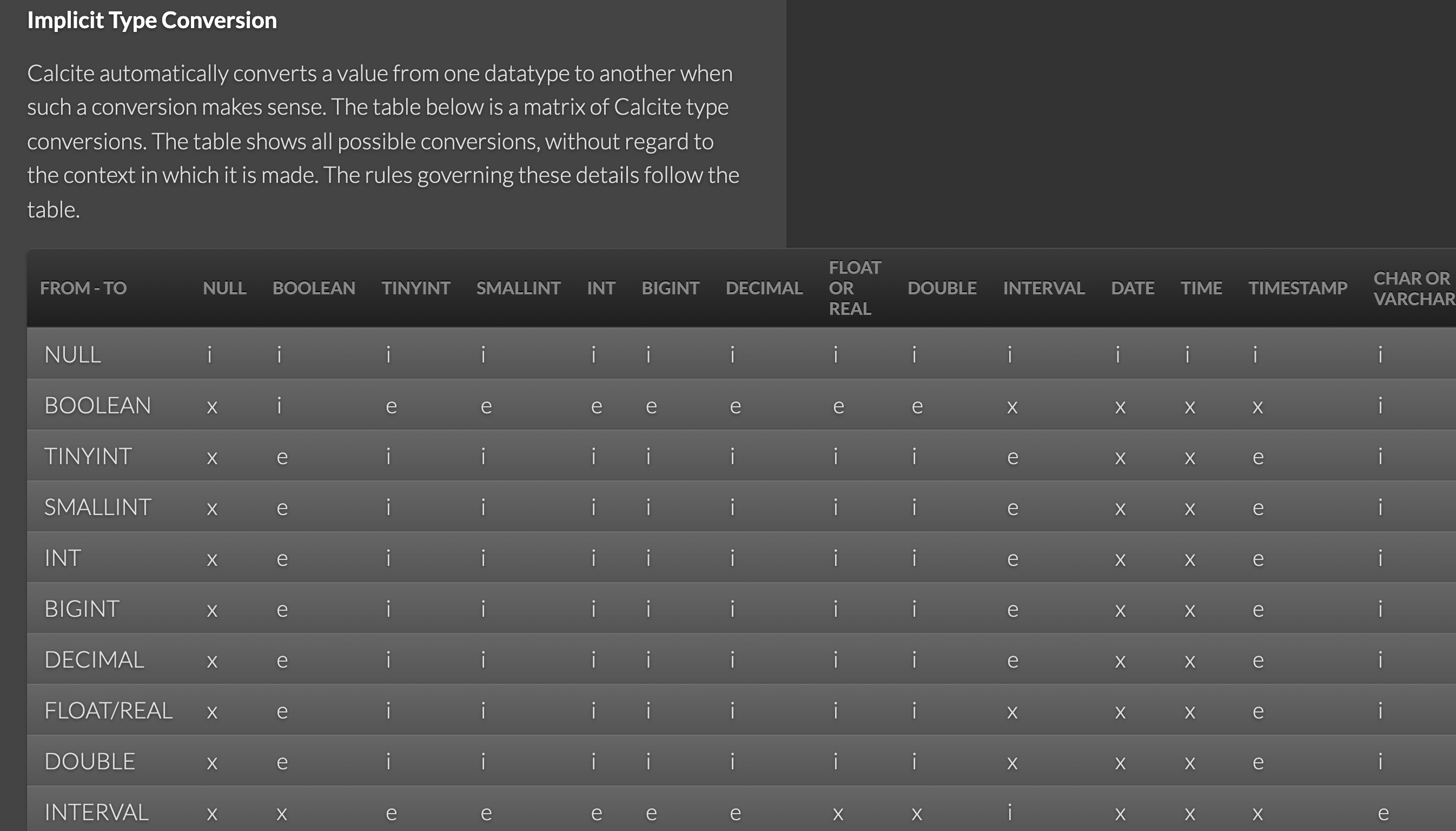
Task: Click the NULL row label
Action: [73, 355]
